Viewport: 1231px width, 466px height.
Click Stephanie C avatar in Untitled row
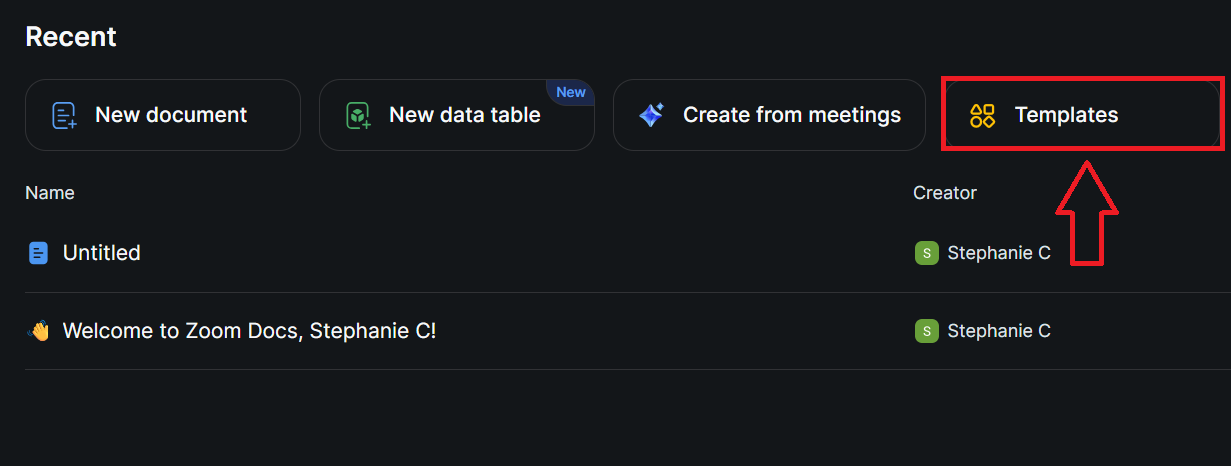(926, 253)
